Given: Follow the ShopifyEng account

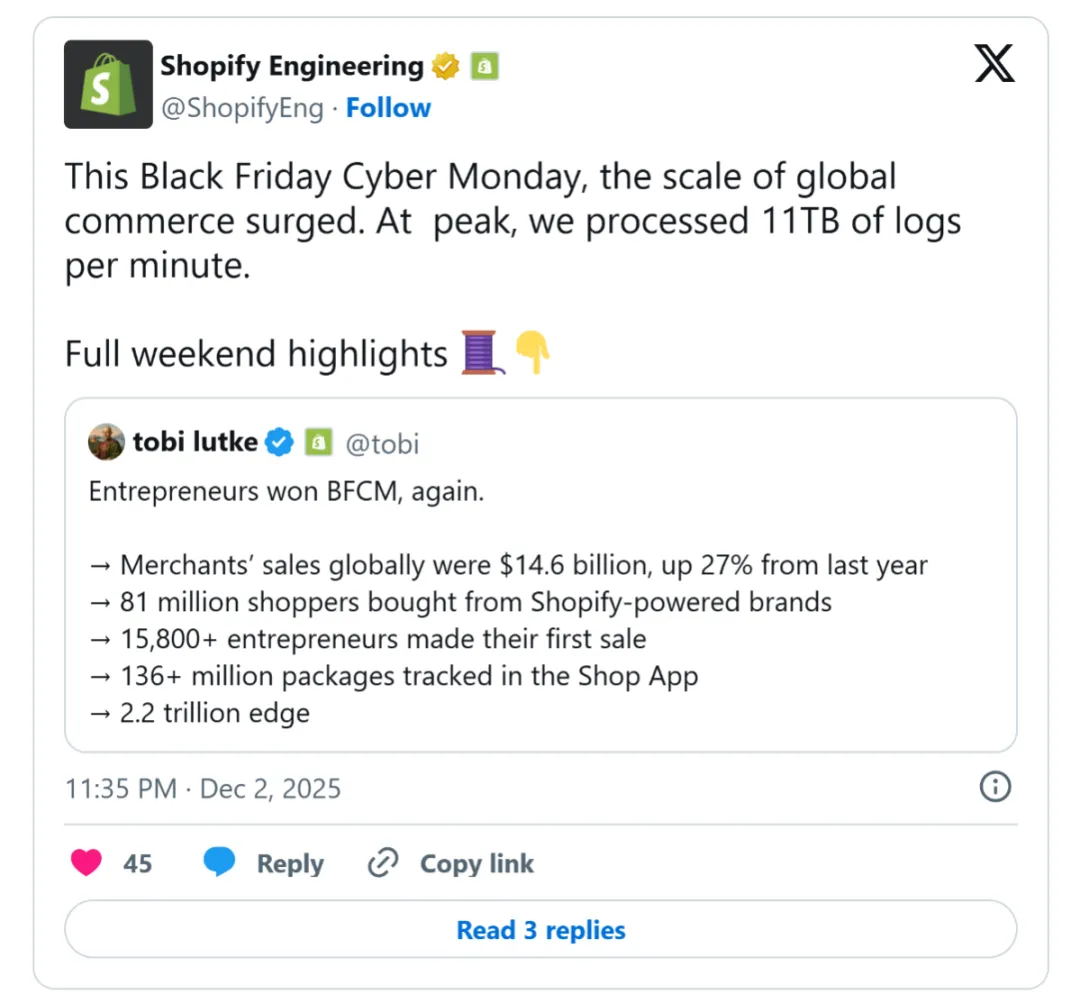Looking at the screenshot, I should (x=388, y=108).
